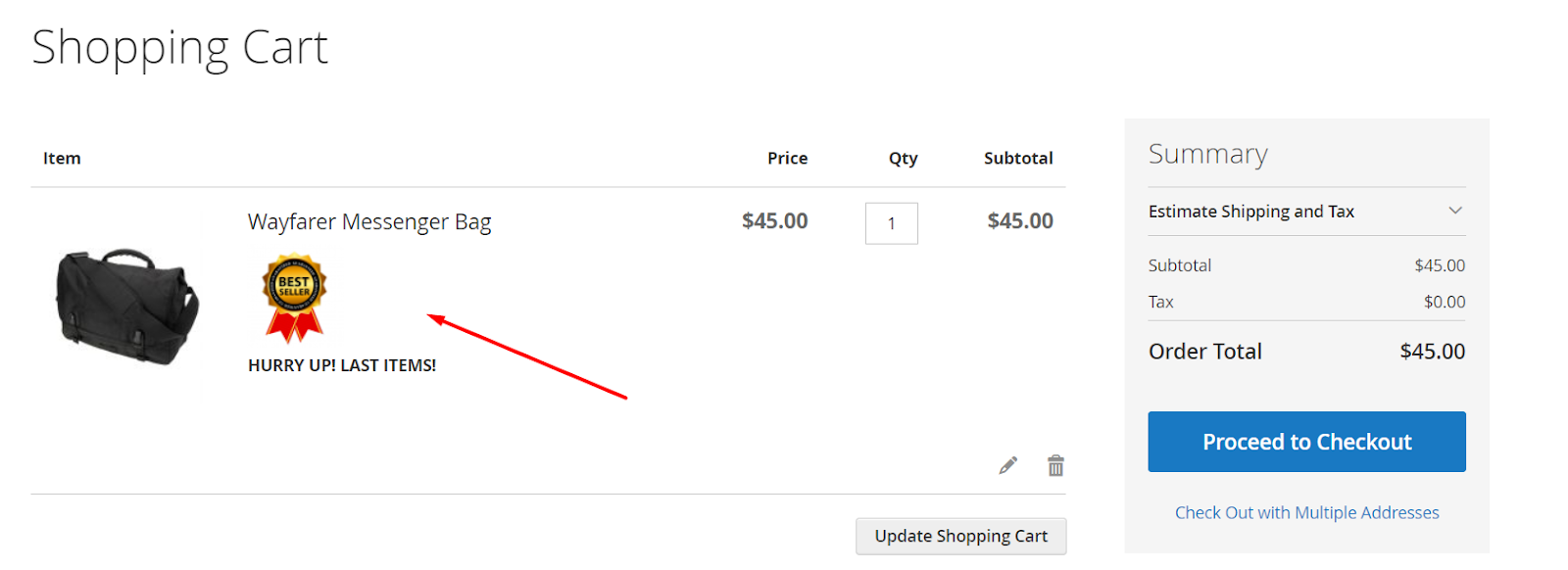Click the pencil edit item icon
The height and width of the screenshot is (570, 1568).
pyautogui.click(x=1007, y=465)
